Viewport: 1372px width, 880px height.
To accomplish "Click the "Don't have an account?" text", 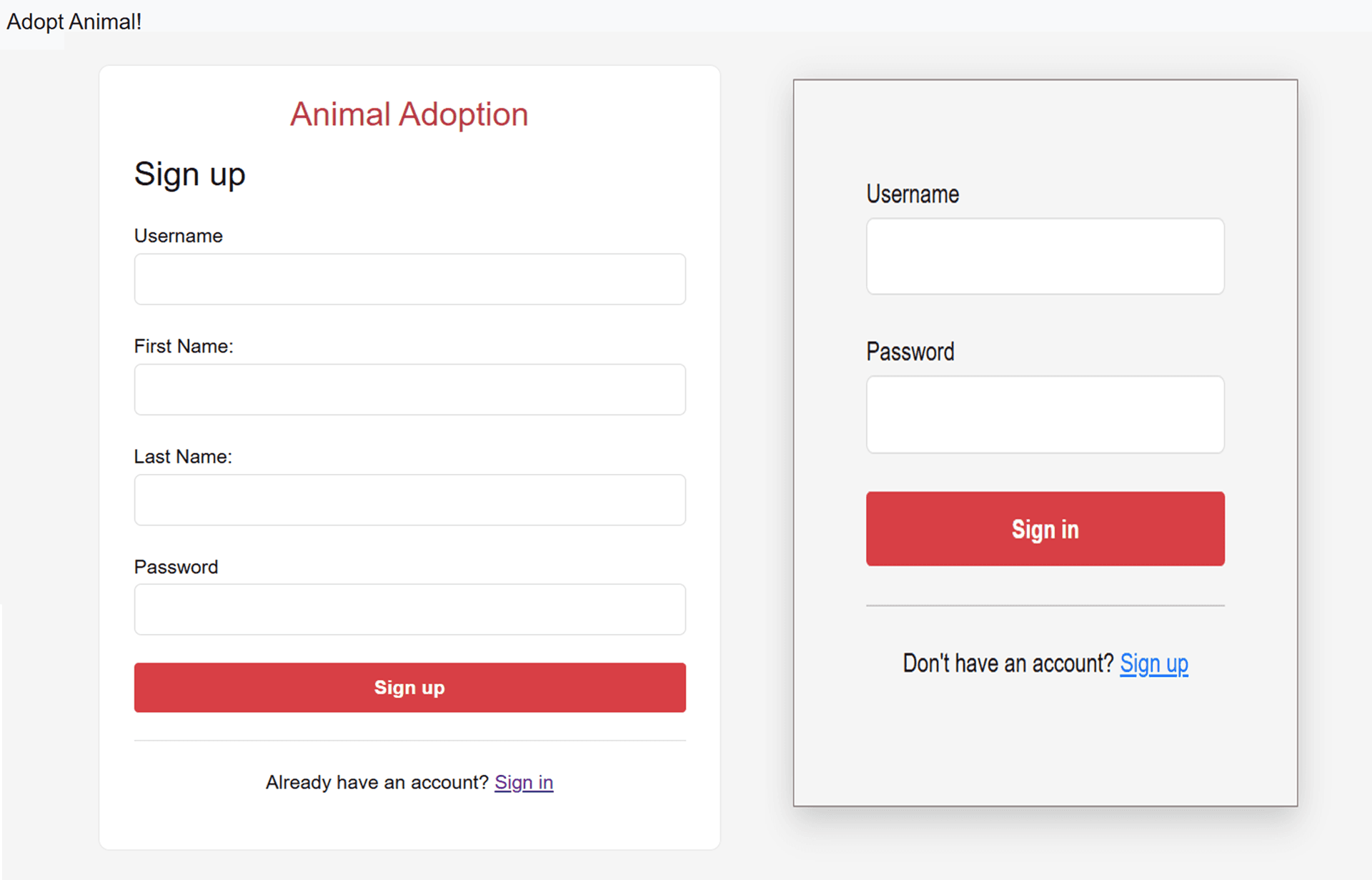I will point(1008,664).
